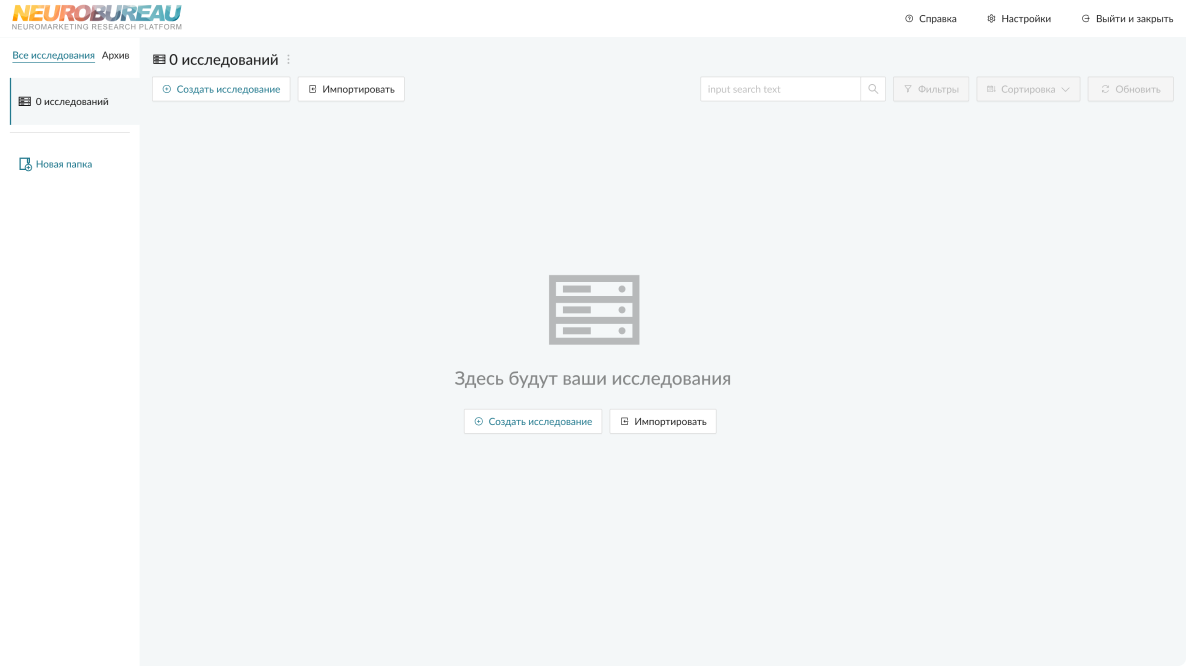Click the magnifier search icon button
This screenshot has height=666, width=1186.
873,89
